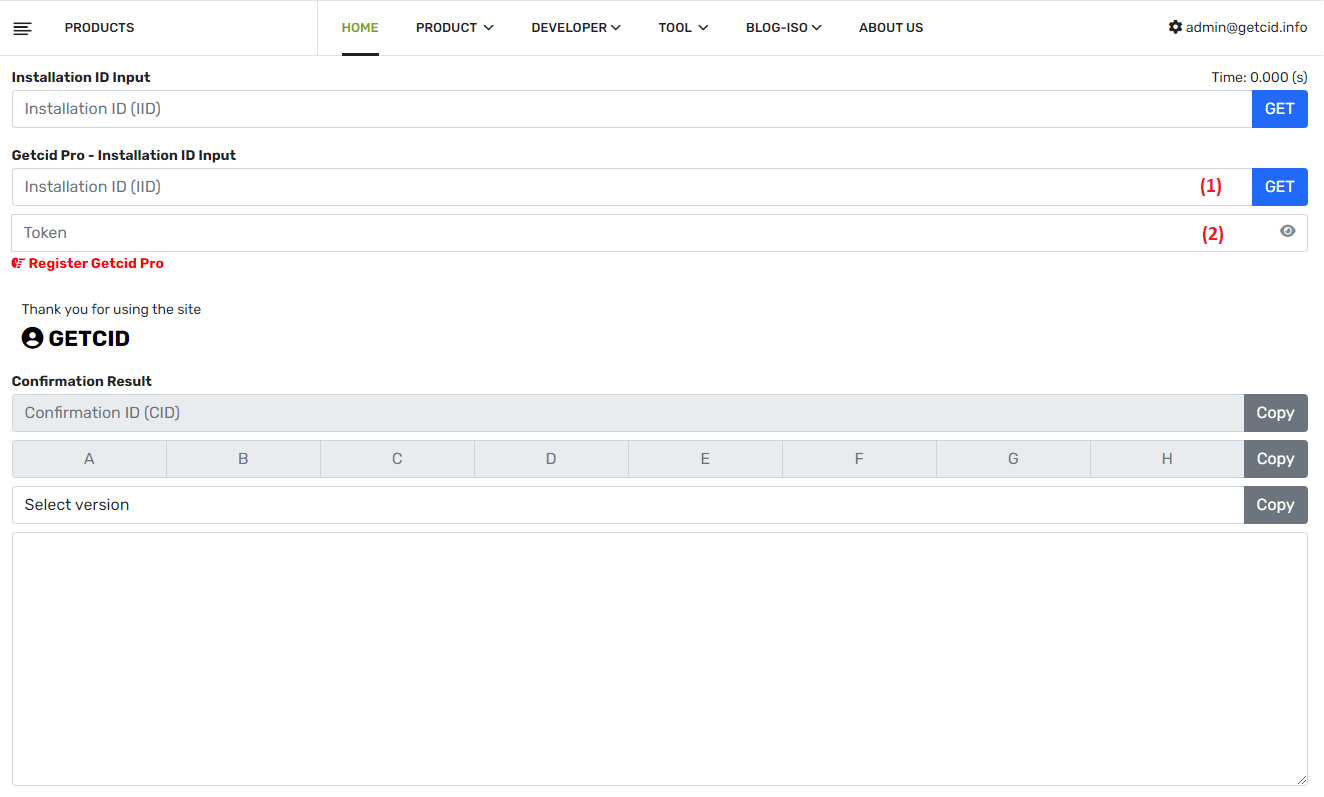Click the "Time: 0.000 (s)" readout

[x=1259, y=77]
